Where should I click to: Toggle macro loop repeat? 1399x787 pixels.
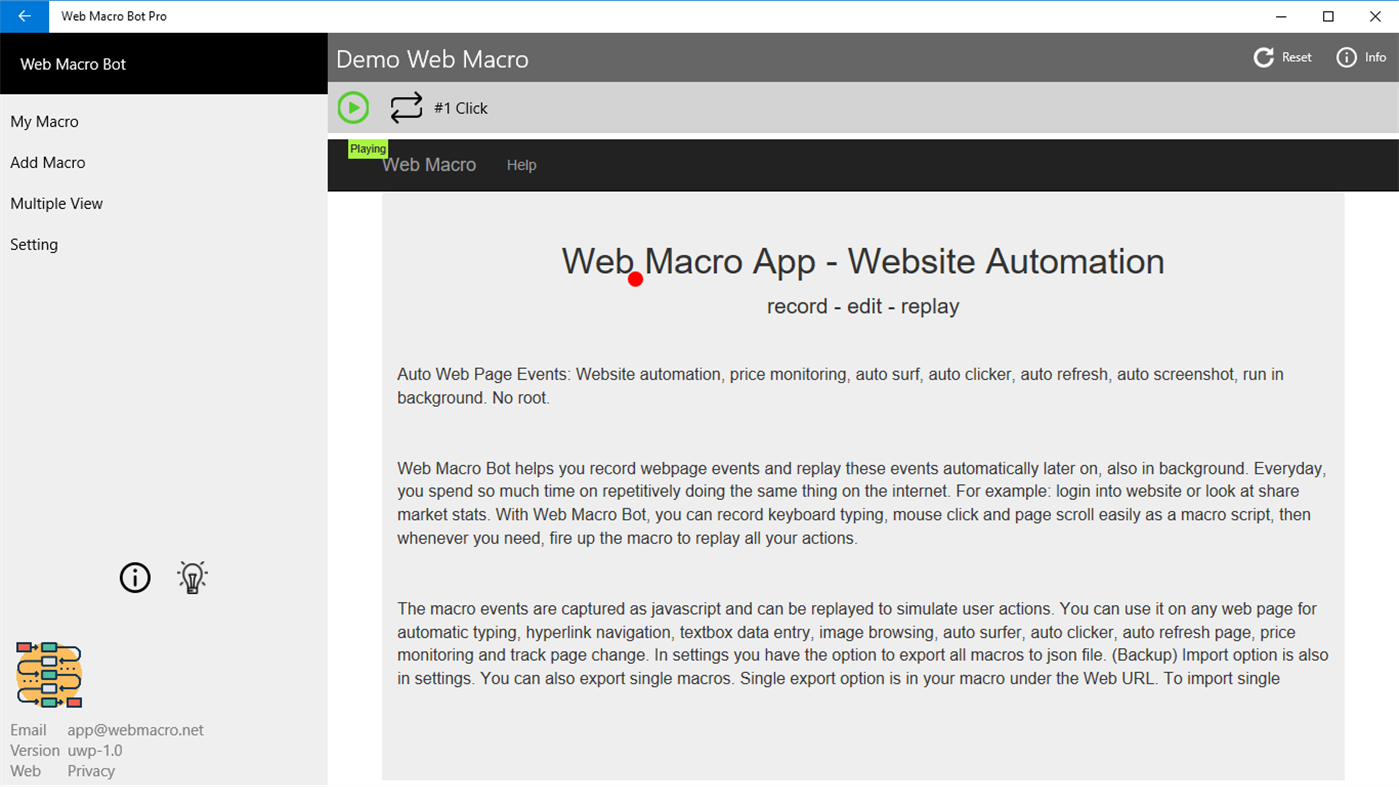[406, 107]
